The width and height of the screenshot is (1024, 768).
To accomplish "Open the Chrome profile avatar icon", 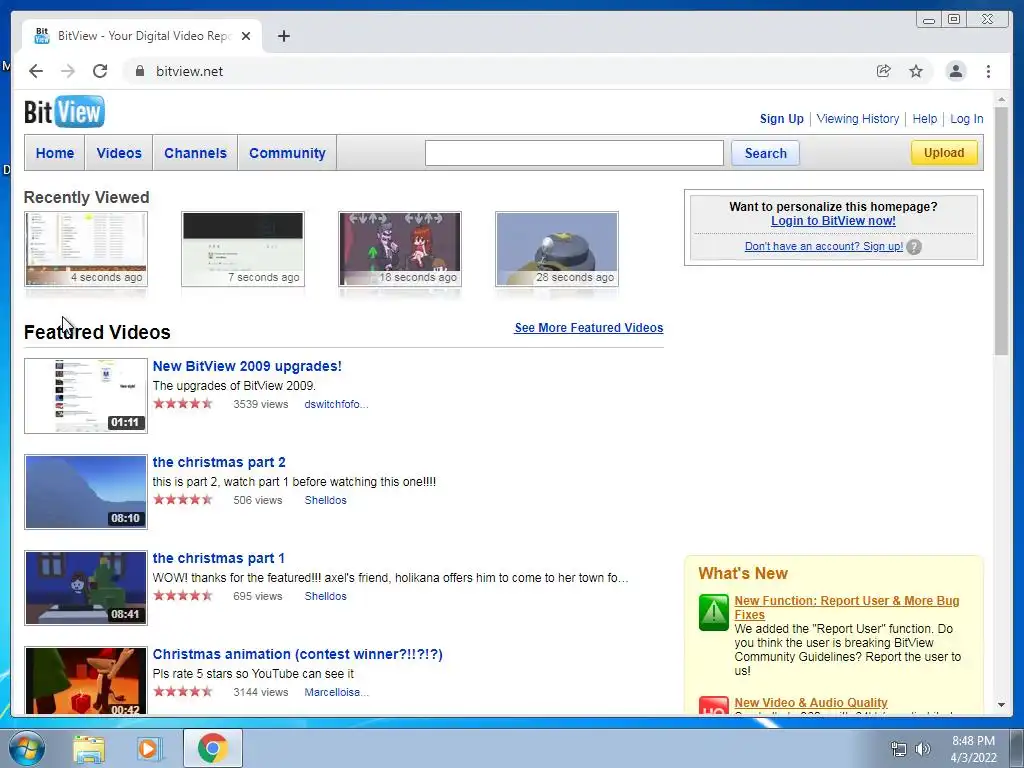I will coord(956,71).
